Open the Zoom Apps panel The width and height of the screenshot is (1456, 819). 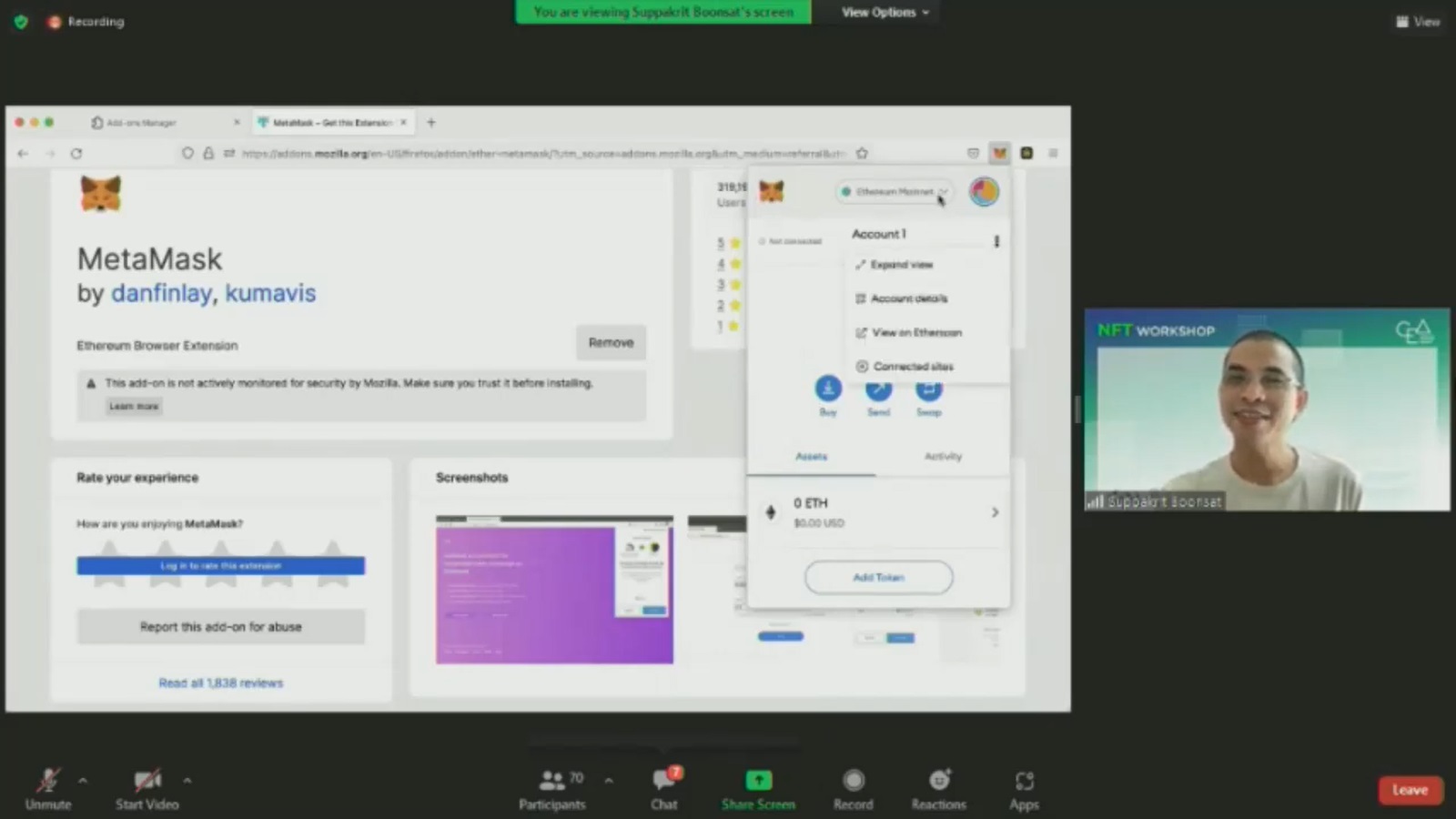point(1024,789)
